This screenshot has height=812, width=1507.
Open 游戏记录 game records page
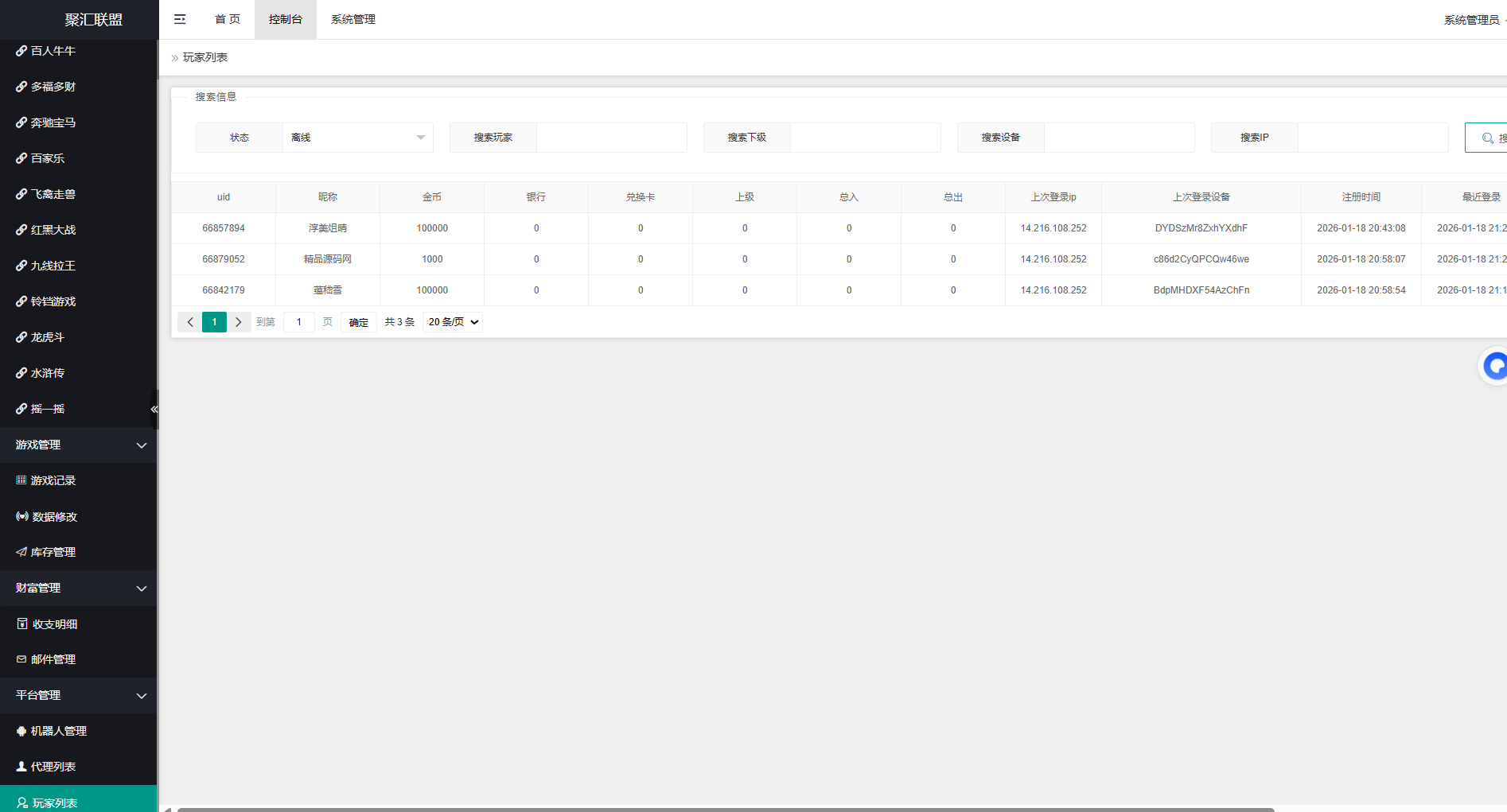(x=53, y=480)
